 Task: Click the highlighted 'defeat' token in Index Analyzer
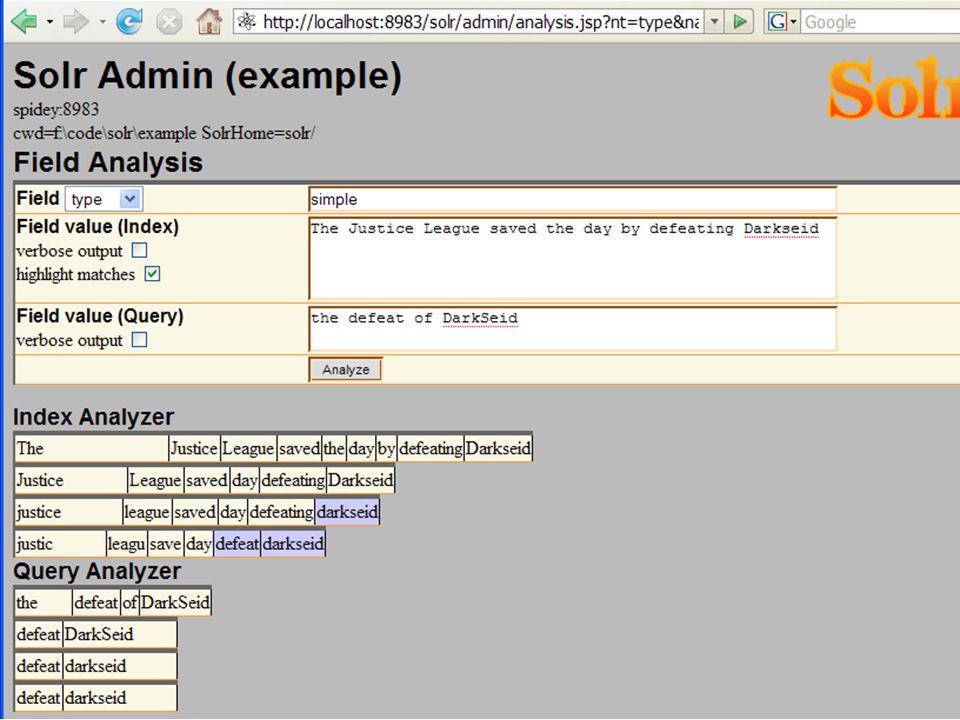click(237, 543)
